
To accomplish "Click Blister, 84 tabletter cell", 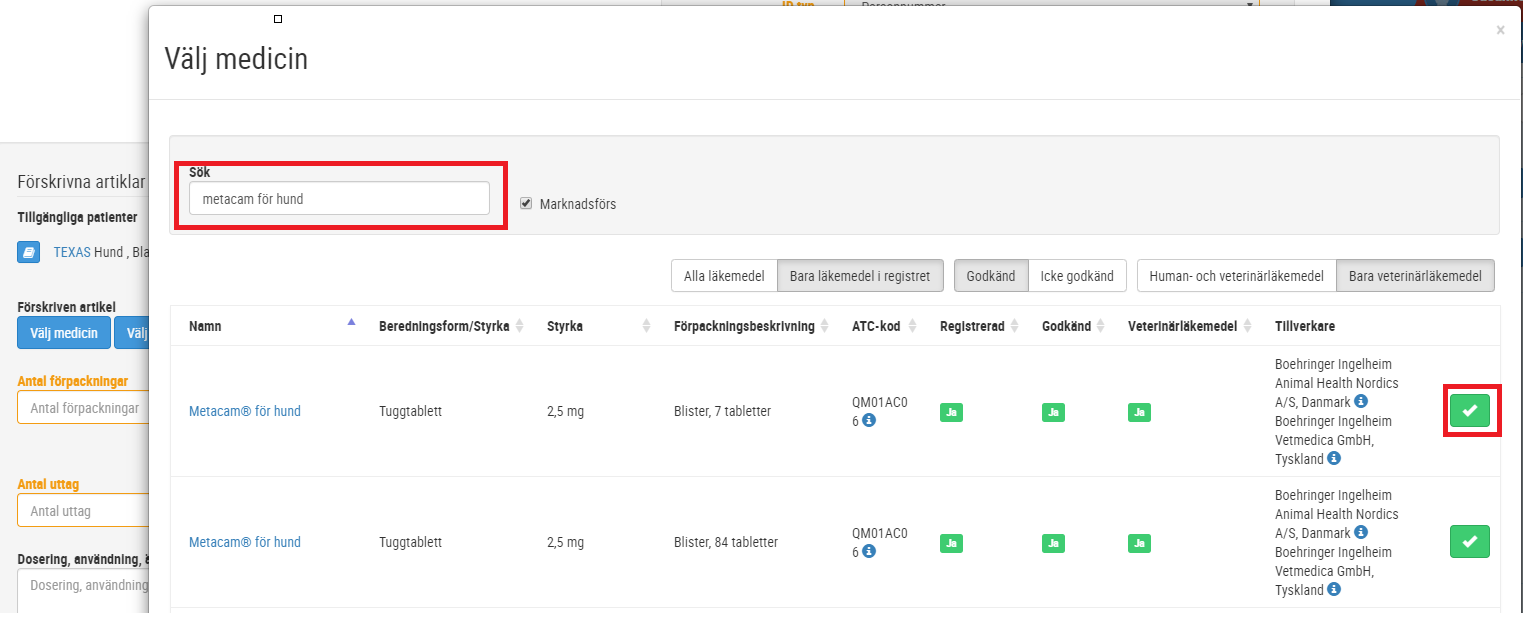I will click(726, 542).
